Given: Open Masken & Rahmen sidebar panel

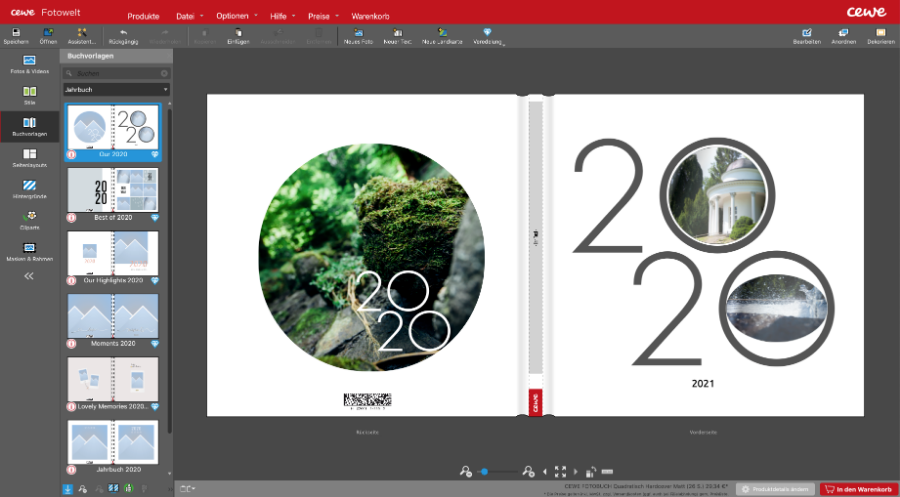Looking at the screenshot, I should pos(29,251).
